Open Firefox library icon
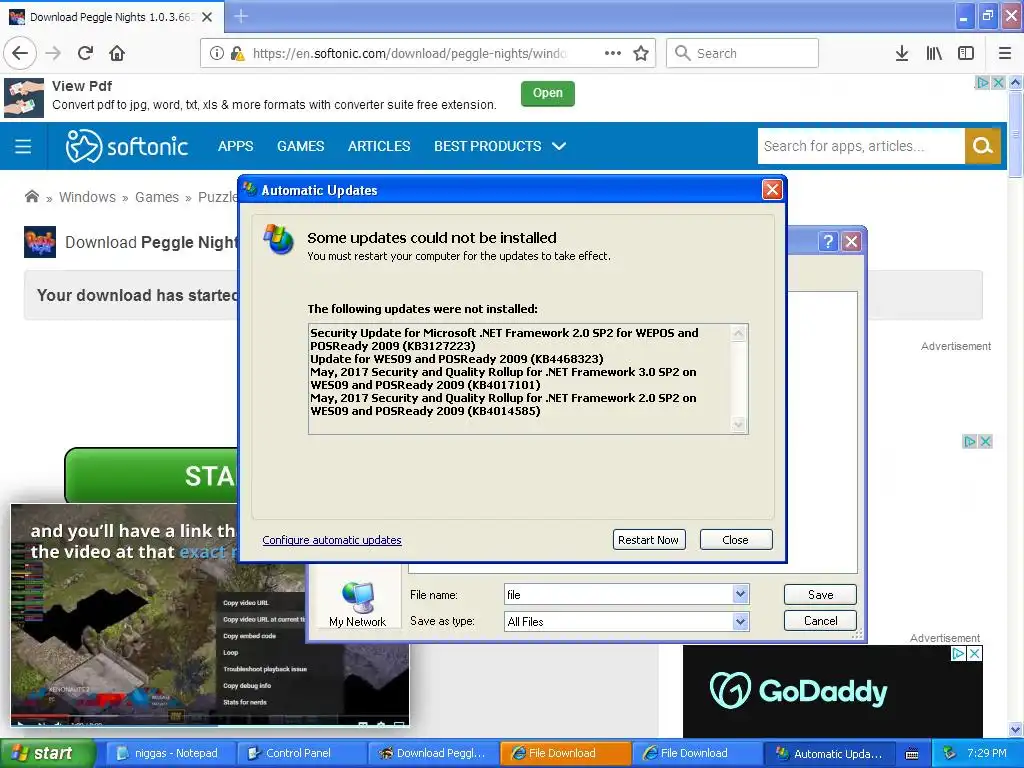This screenshot has height=768, width=1024. point(934,53)
